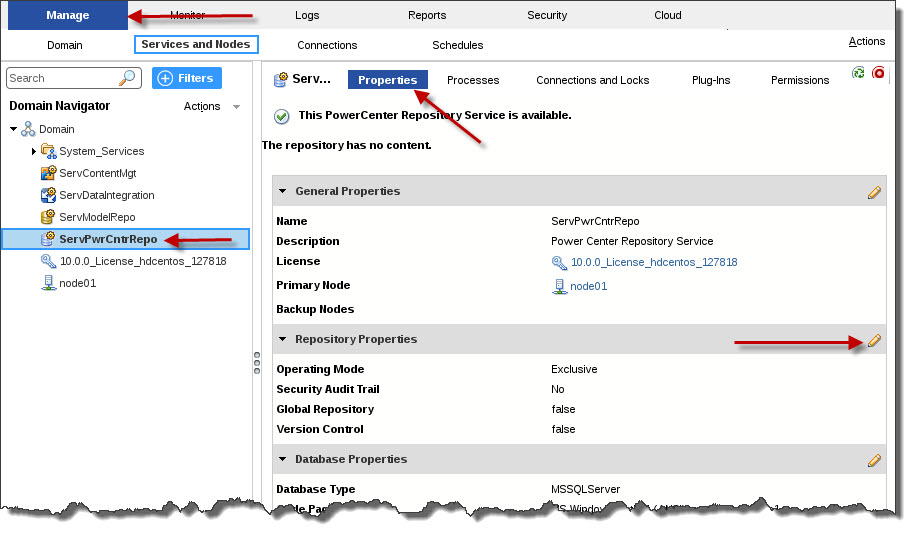
Task: Click the System_Services folder icon
Action: click(x=49, y=151)
